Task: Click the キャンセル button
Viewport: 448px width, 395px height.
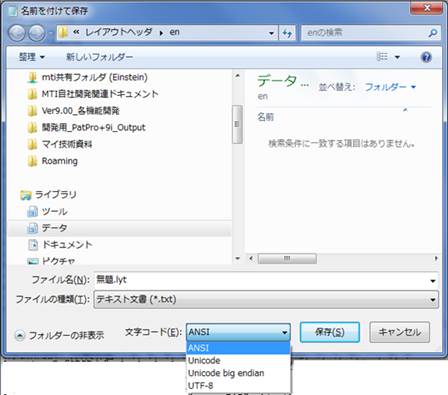Action: [399, 332]
